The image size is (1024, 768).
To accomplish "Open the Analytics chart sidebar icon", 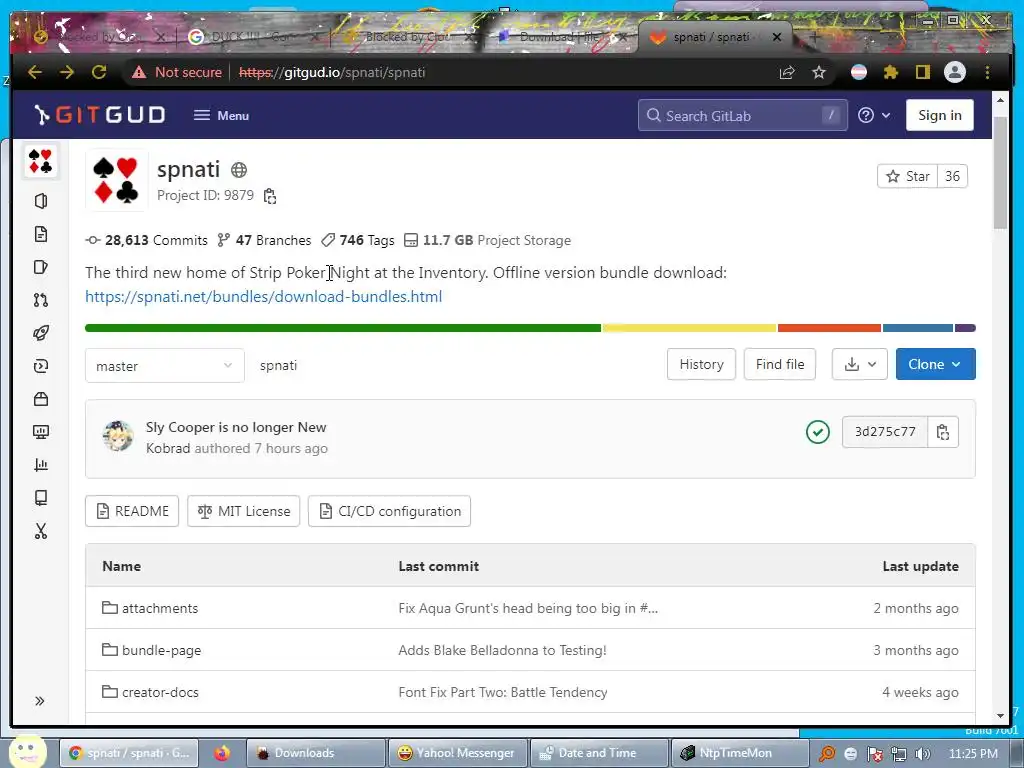I will pos(40,465).
